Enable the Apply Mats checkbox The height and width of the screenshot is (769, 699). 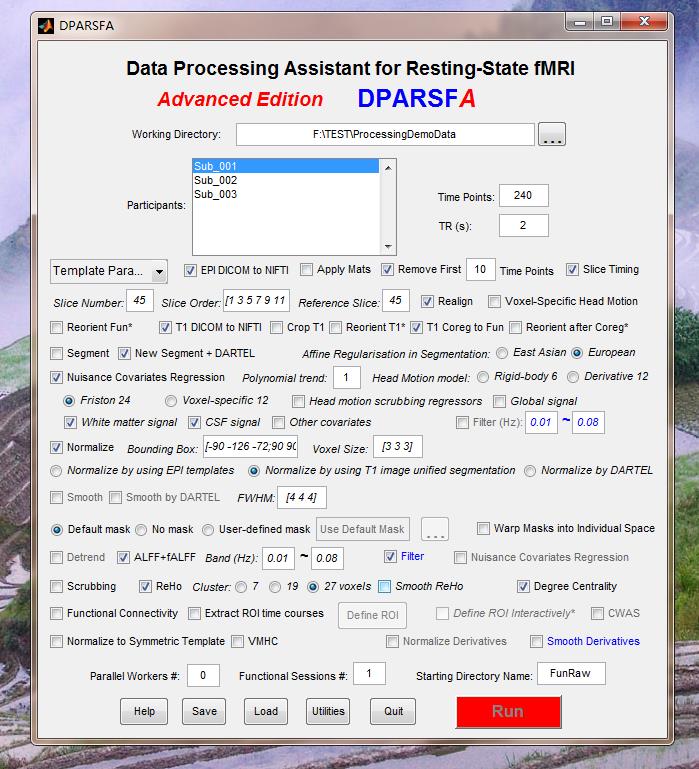pos(306,270)
